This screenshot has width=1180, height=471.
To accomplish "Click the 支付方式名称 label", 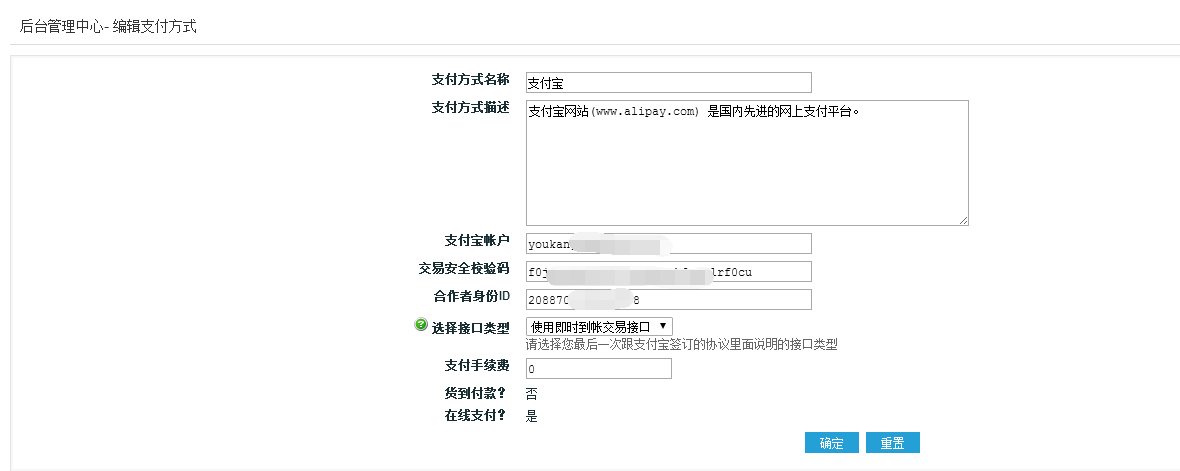I will (x=470, y=80).
